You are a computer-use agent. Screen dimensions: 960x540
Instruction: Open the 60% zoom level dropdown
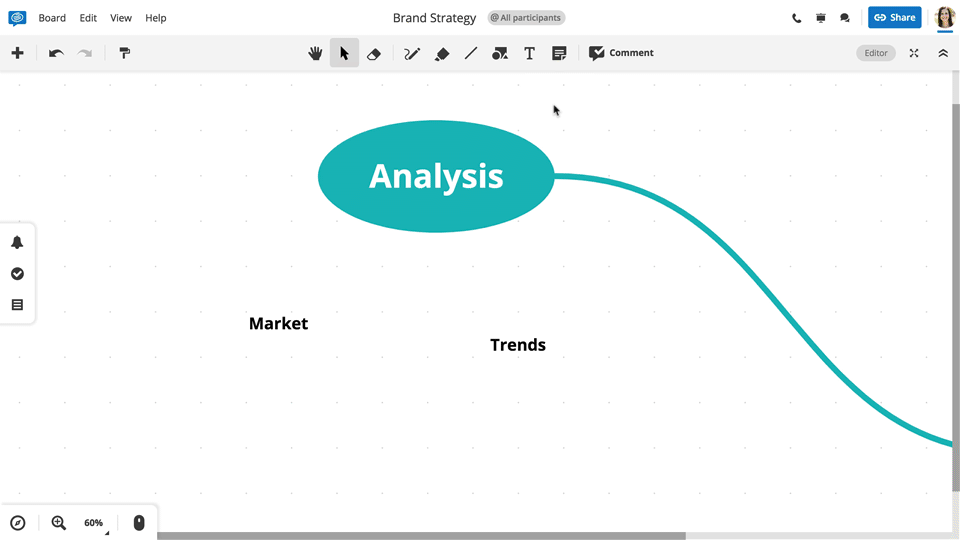pyautogui.click(x=95, y=523)
